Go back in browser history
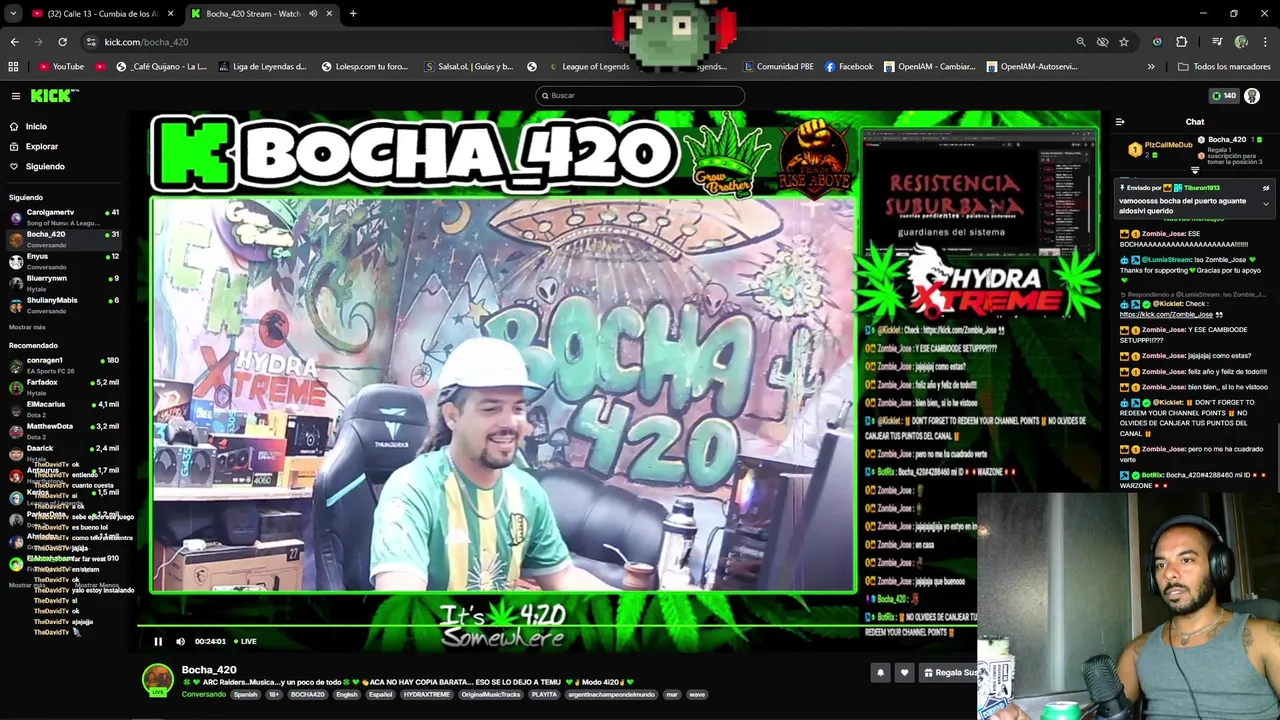This screenshot has height=720, width=1280. (14, 42)
